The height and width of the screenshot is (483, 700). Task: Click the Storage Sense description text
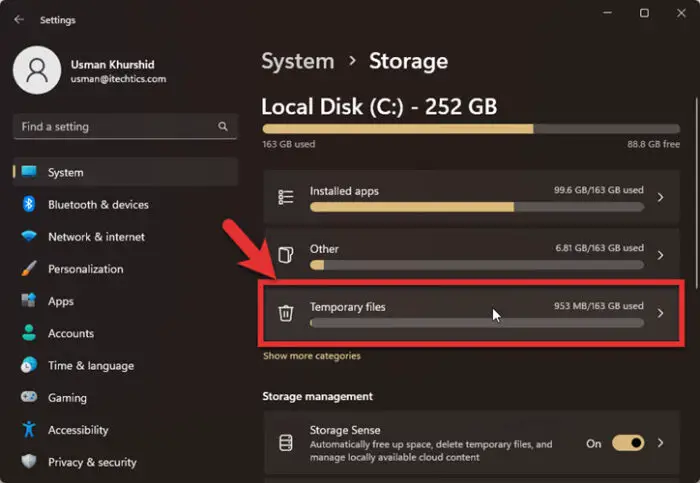point(431,450)
